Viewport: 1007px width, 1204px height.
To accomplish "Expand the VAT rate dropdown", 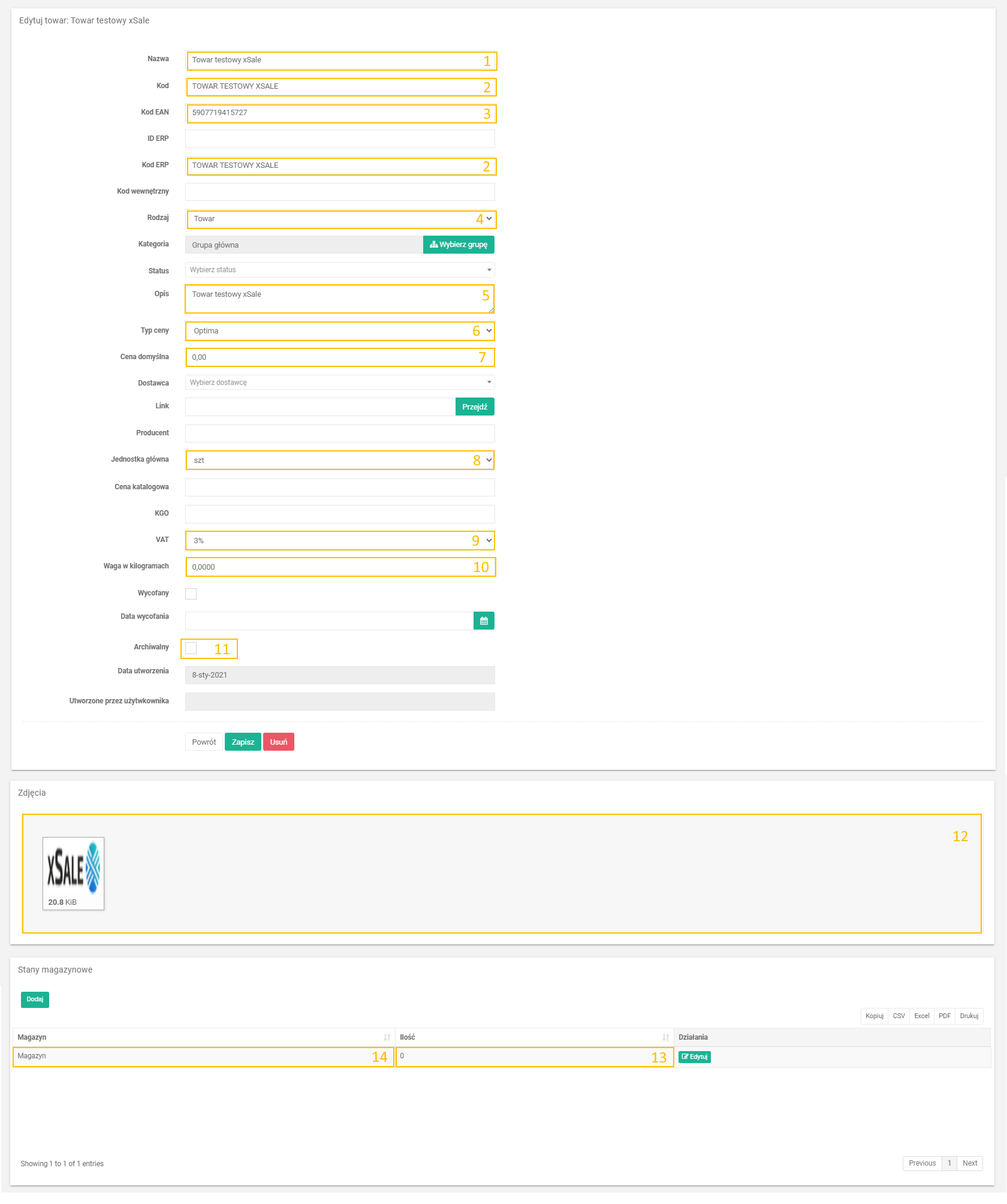I will [x=340, y=540].
